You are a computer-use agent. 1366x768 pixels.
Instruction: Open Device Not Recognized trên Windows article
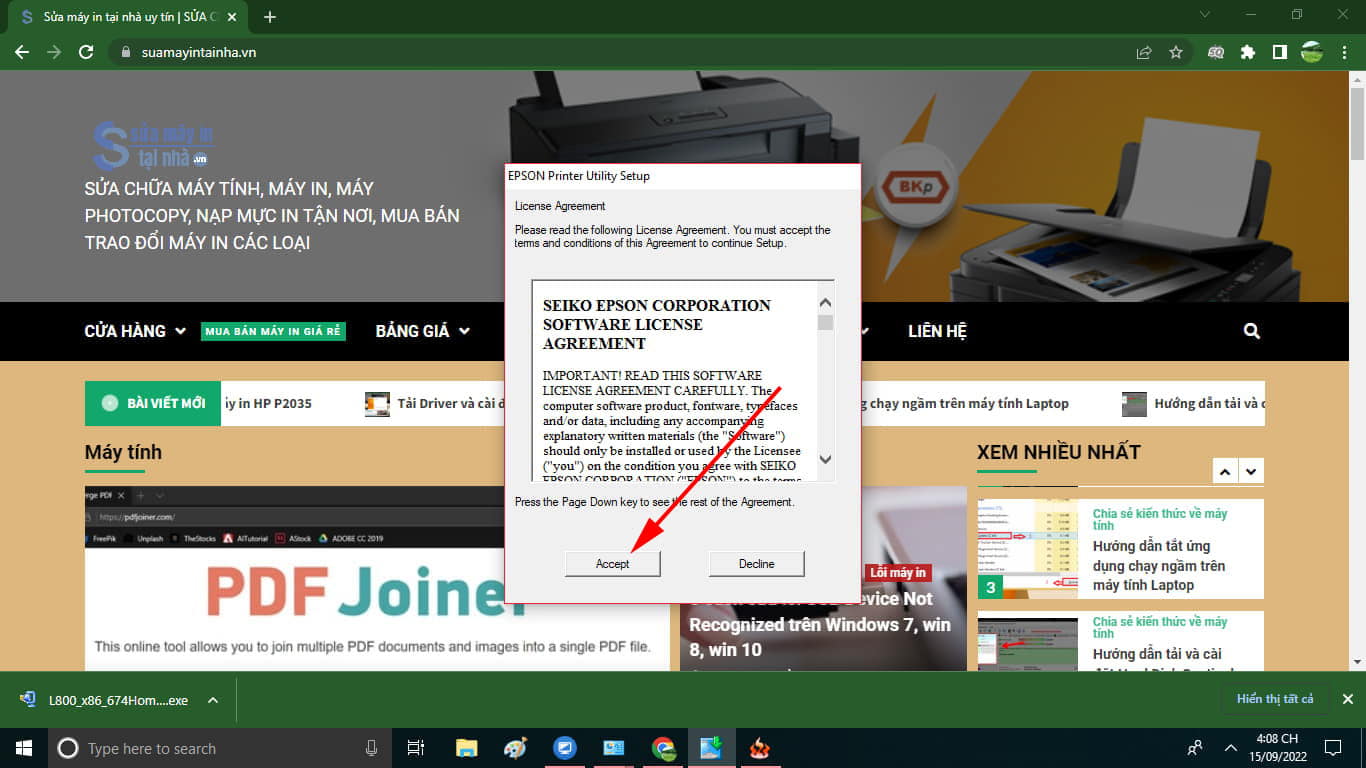point(820,624)
